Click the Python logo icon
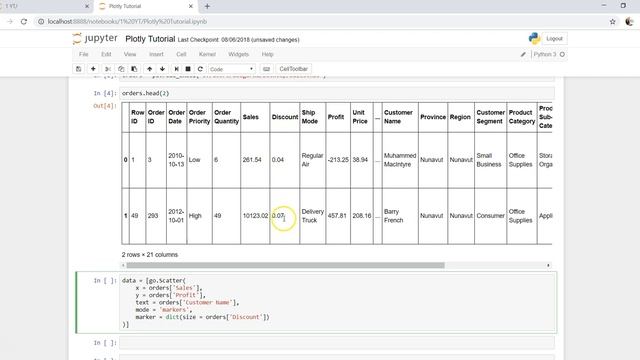640x360 pixels. pyautogui.click(x=534, y=38)
